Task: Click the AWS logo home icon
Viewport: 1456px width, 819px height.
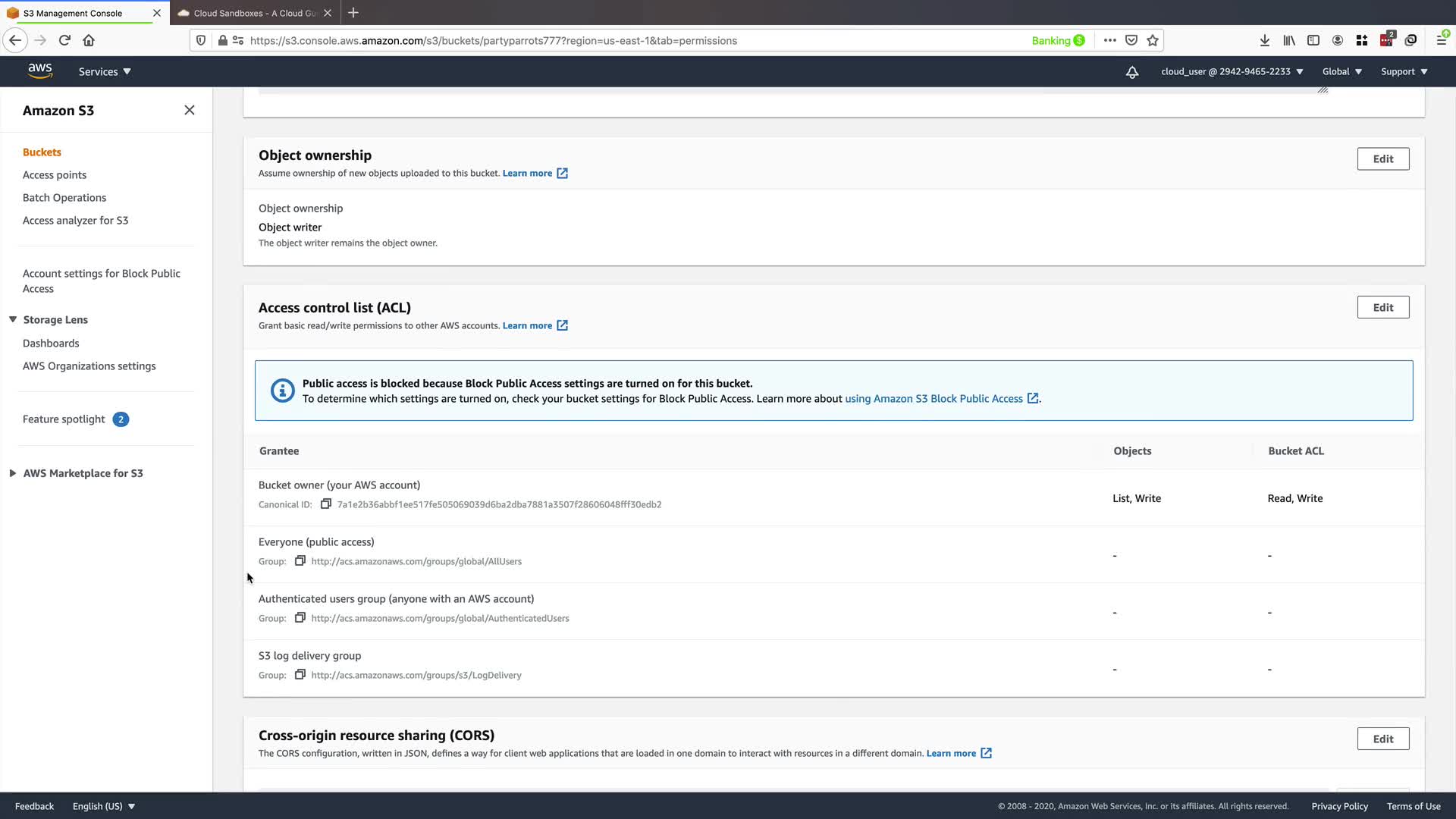Action: 40,71
